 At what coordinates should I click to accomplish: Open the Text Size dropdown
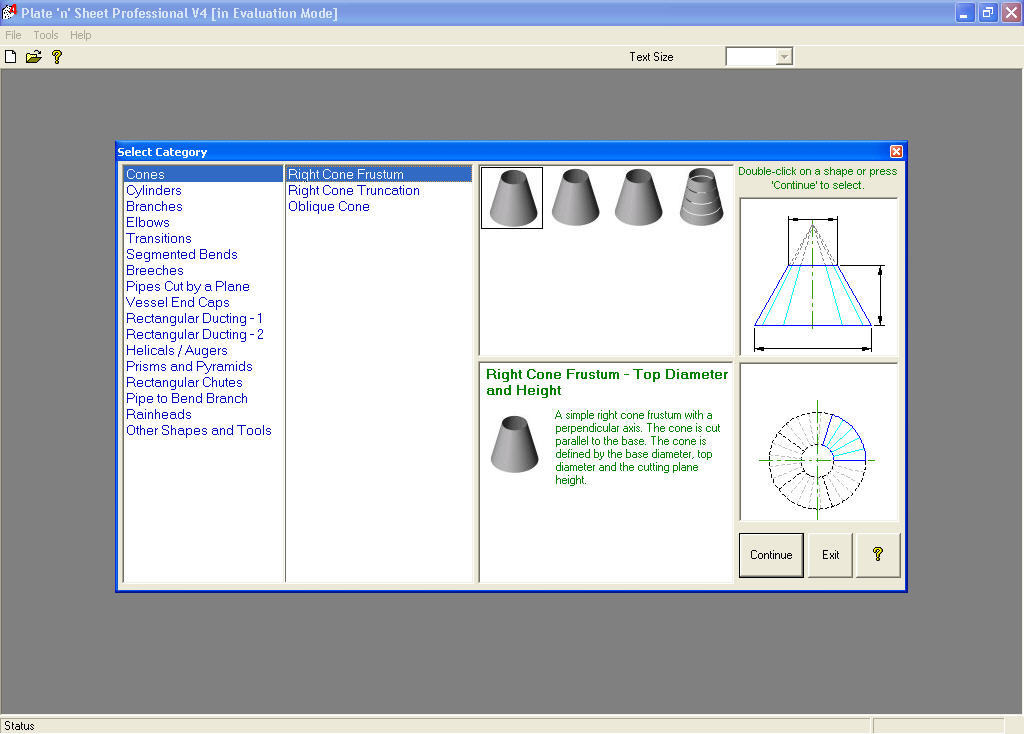pos(784,57)
